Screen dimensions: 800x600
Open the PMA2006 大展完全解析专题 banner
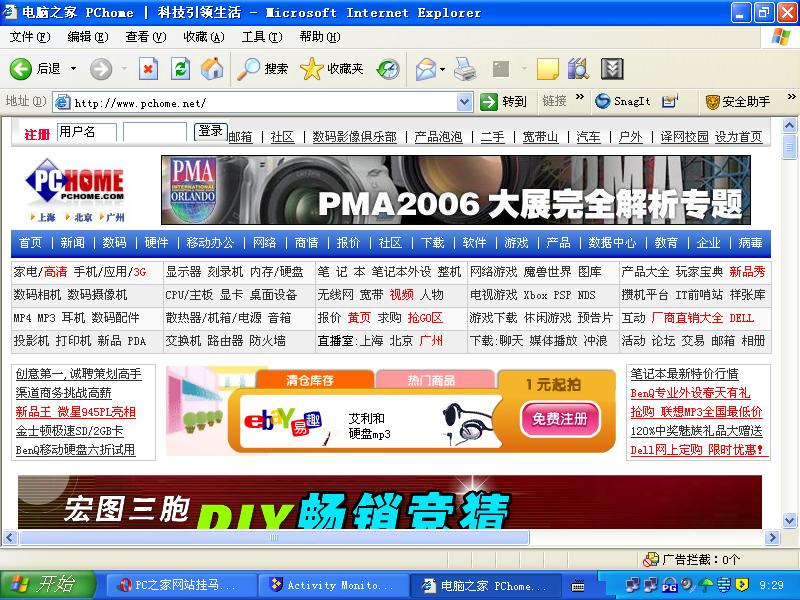pyautogui.click(x=456, y=190)
